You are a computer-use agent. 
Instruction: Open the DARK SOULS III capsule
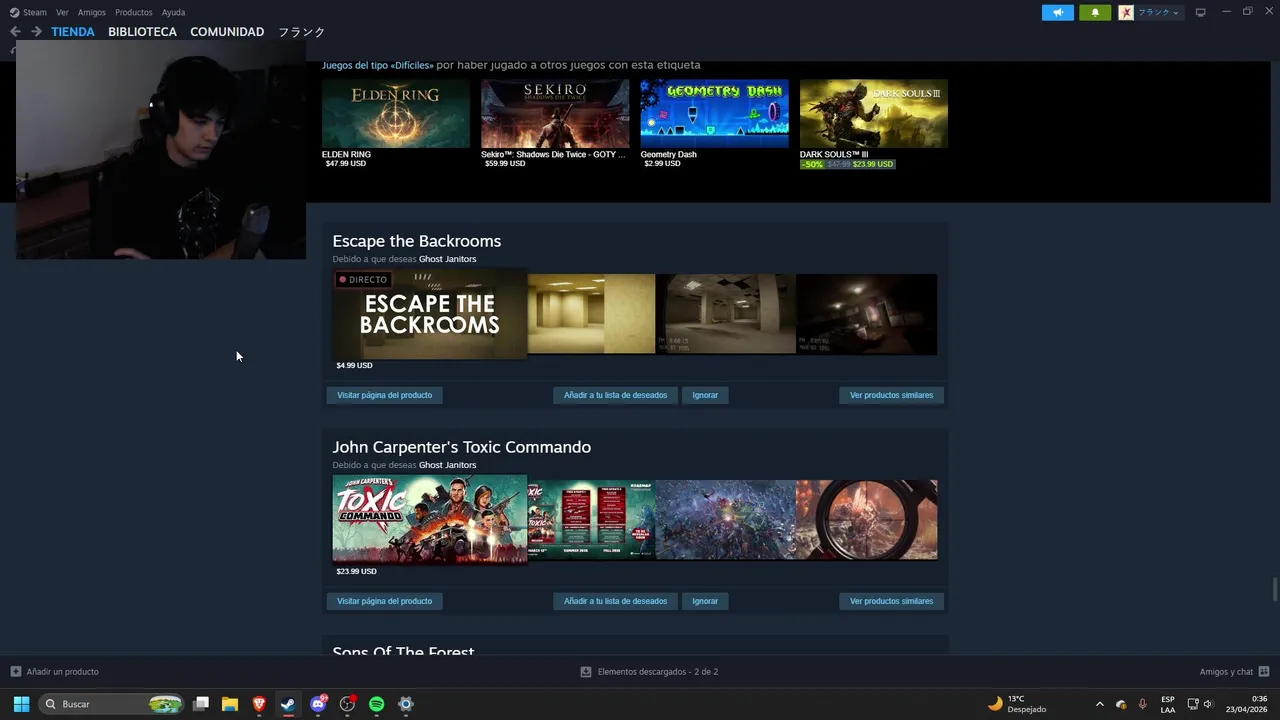pyautogui.click(x=873, y=114)
